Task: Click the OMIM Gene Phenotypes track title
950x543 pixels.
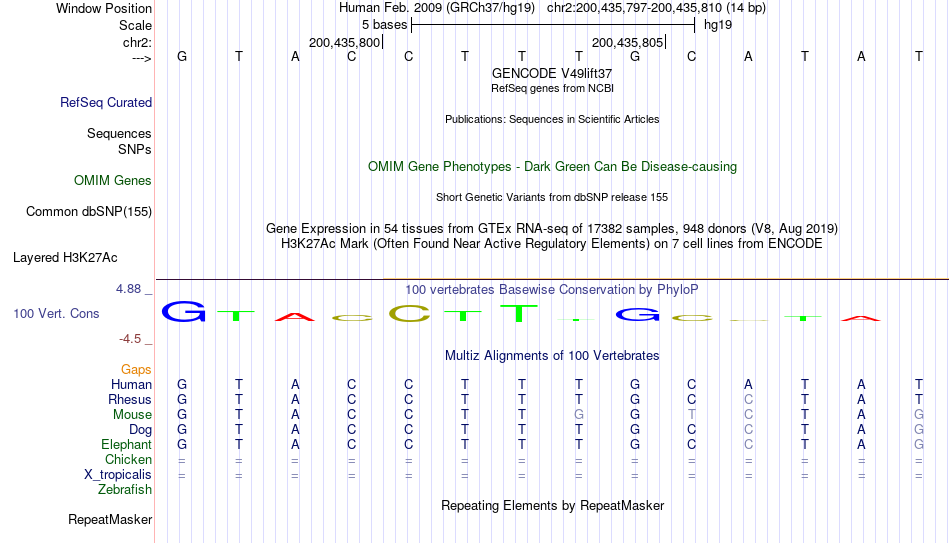Action: point(552,167)
